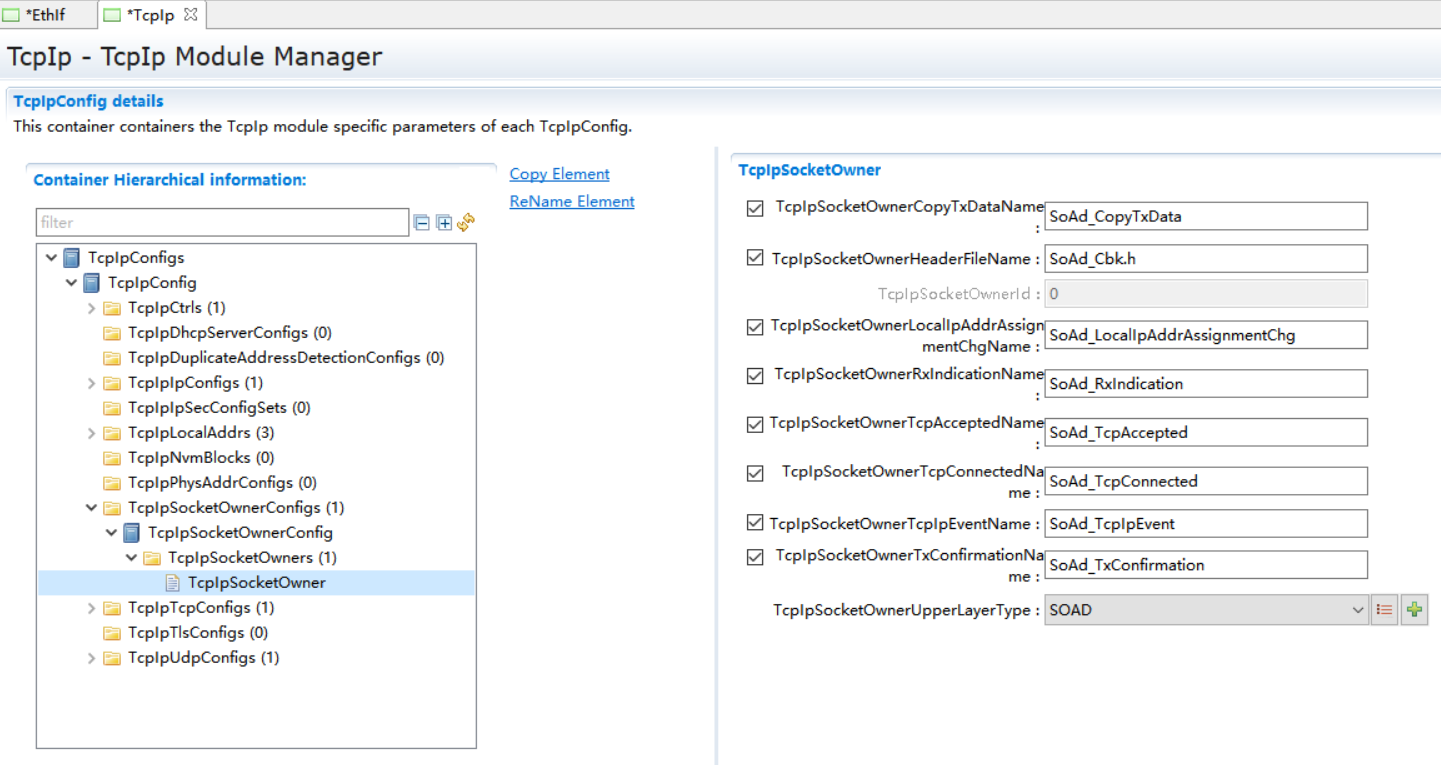1441x765 pixels.
Task: Select the TcpIp editor tab
Action: tap(150, 15)
